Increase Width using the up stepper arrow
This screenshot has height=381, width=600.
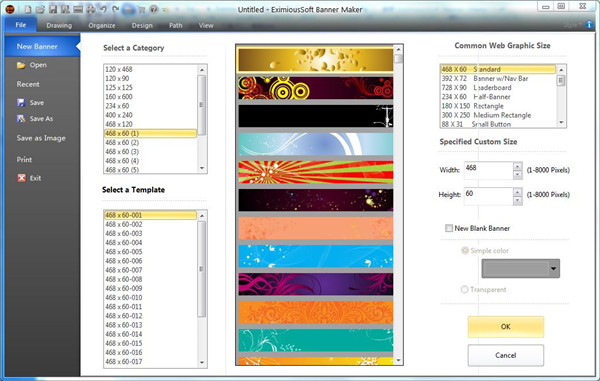tap(517, 166)
